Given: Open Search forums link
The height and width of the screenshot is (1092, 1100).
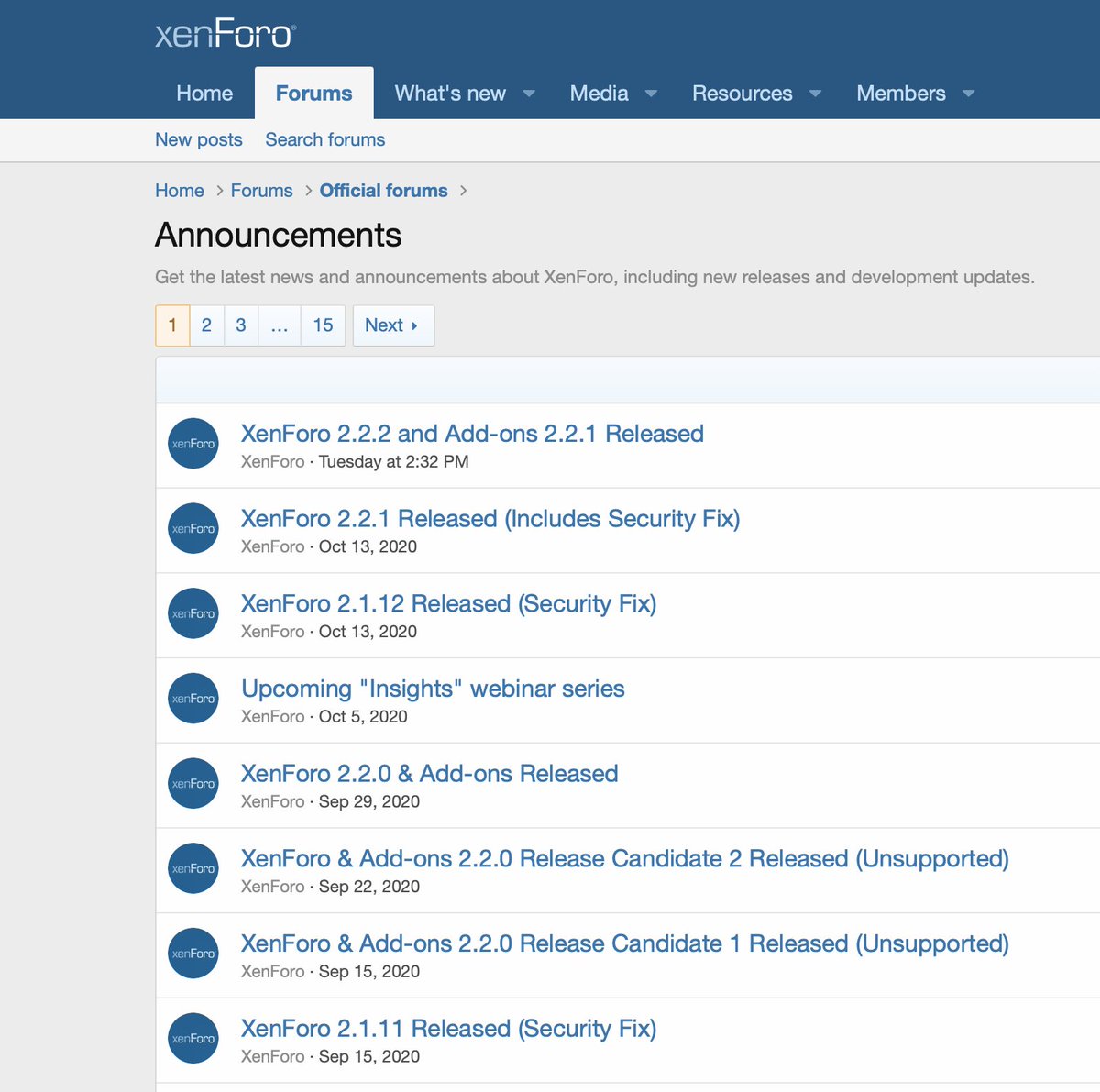Looking at the screenshot, I should tap(325, 139).
